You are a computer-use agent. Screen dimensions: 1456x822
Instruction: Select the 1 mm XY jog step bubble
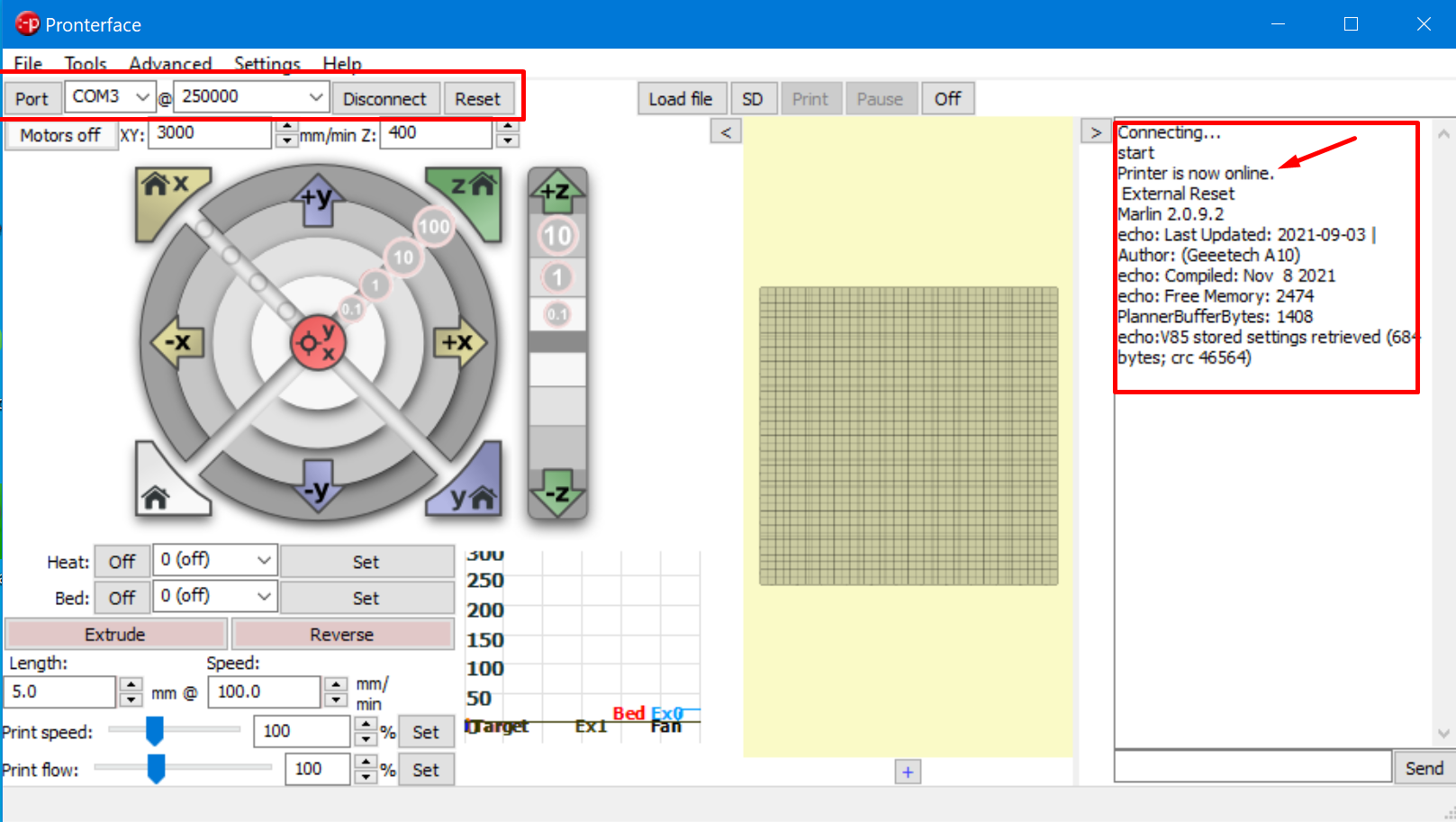click(375, 285)
